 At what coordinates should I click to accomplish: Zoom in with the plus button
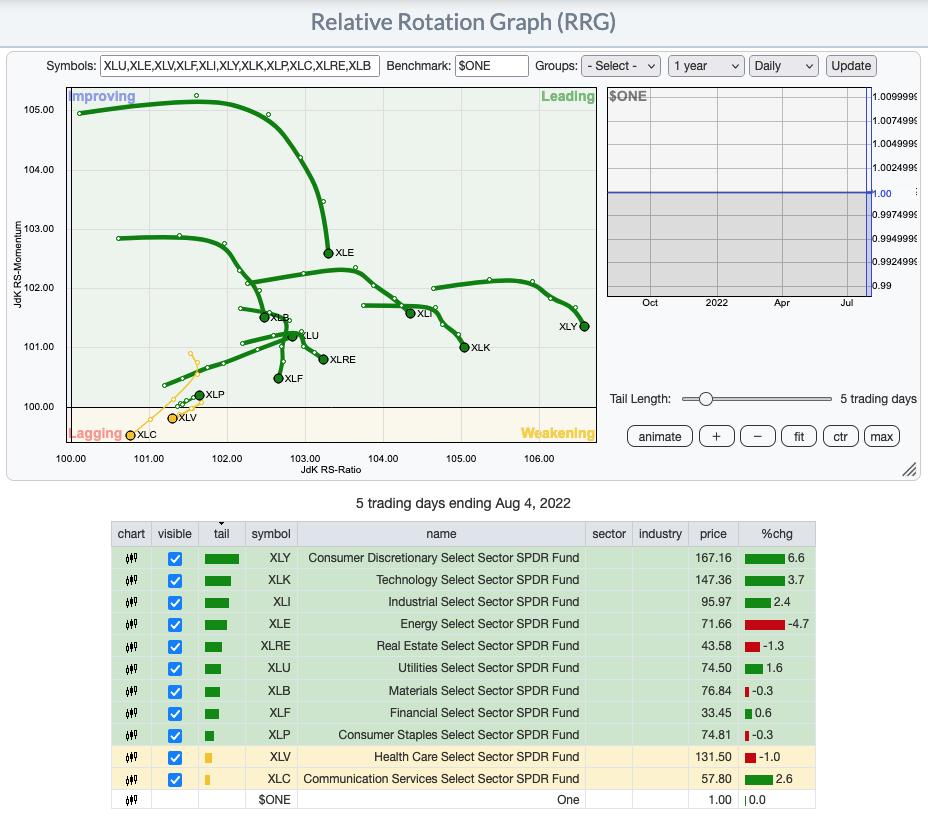(x=716, y=437)
